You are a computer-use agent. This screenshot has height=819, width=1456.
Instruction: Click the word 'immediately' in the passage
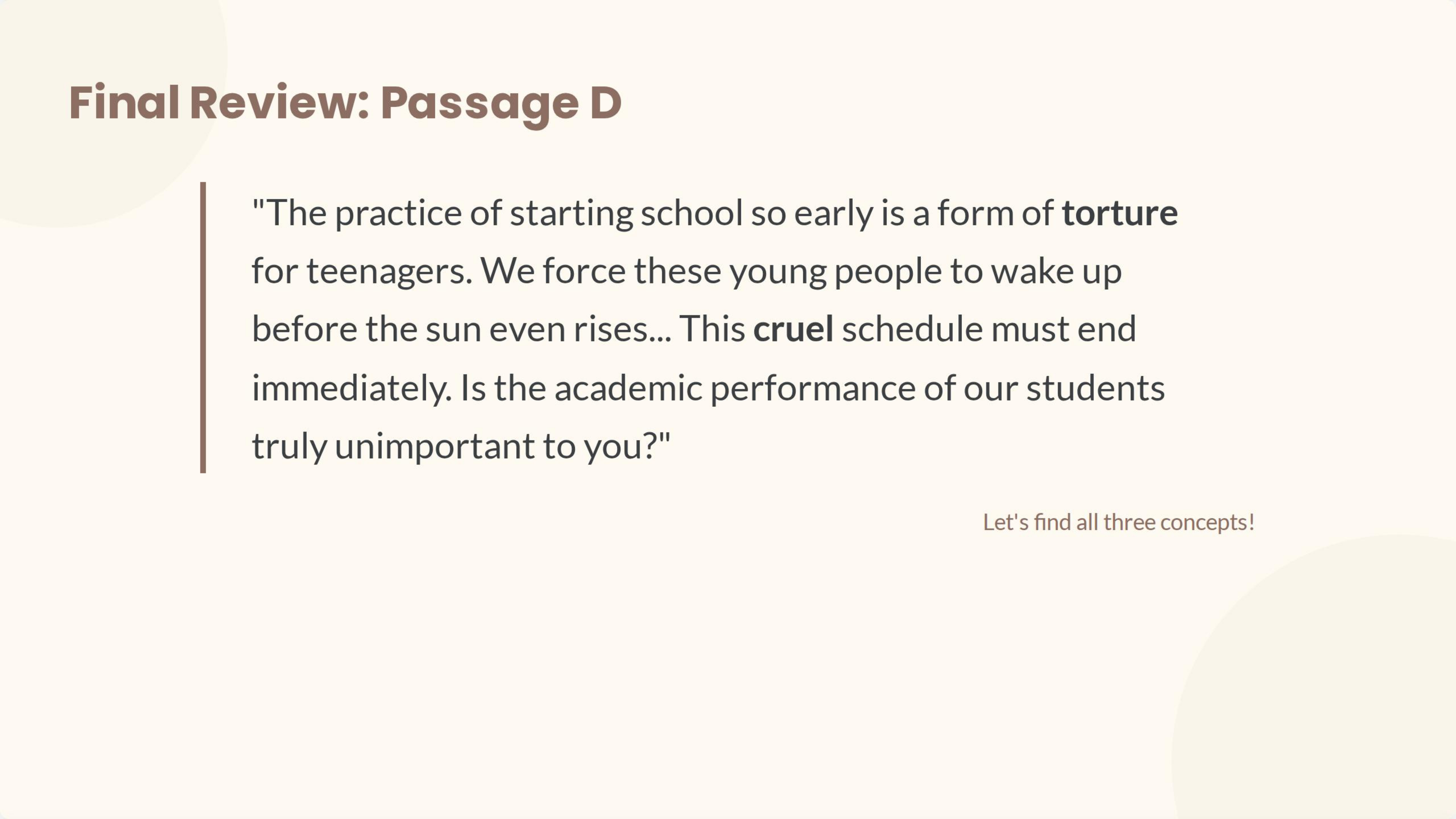[x=351, y=388]
